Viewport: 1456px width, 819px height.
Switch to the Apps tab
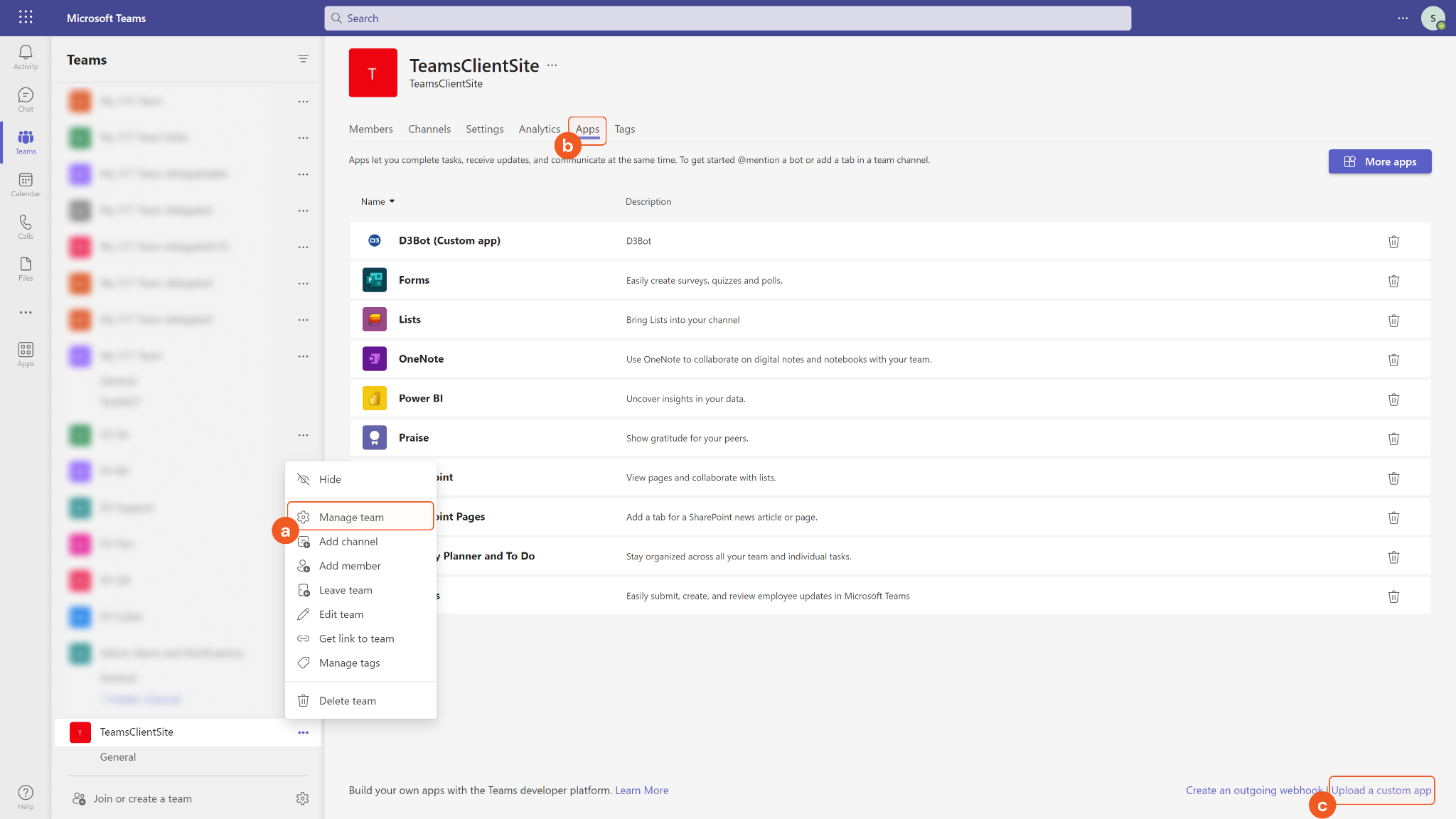(x=587, y=129)
